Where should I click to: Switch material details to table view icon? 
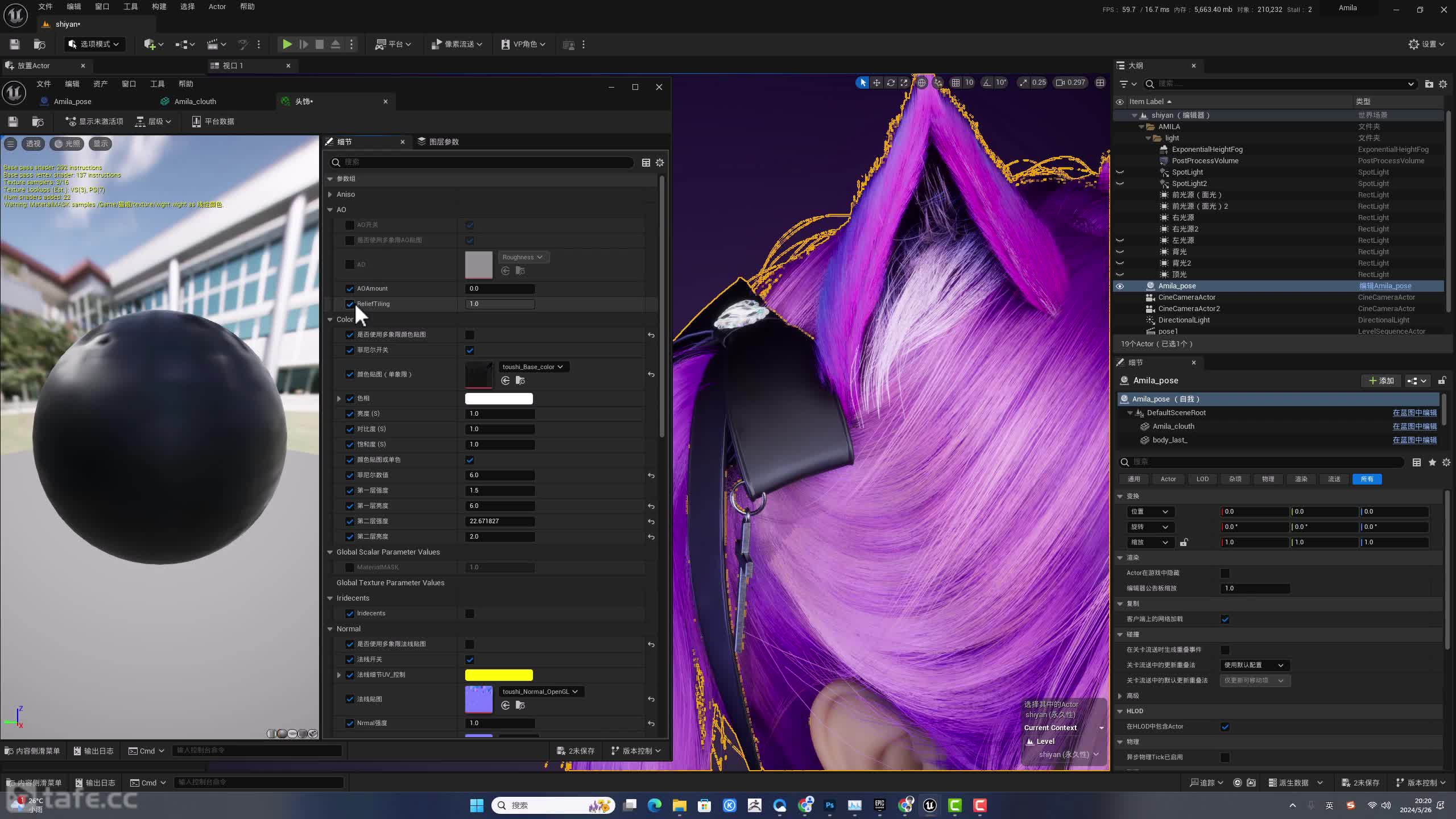coord(646,163)
